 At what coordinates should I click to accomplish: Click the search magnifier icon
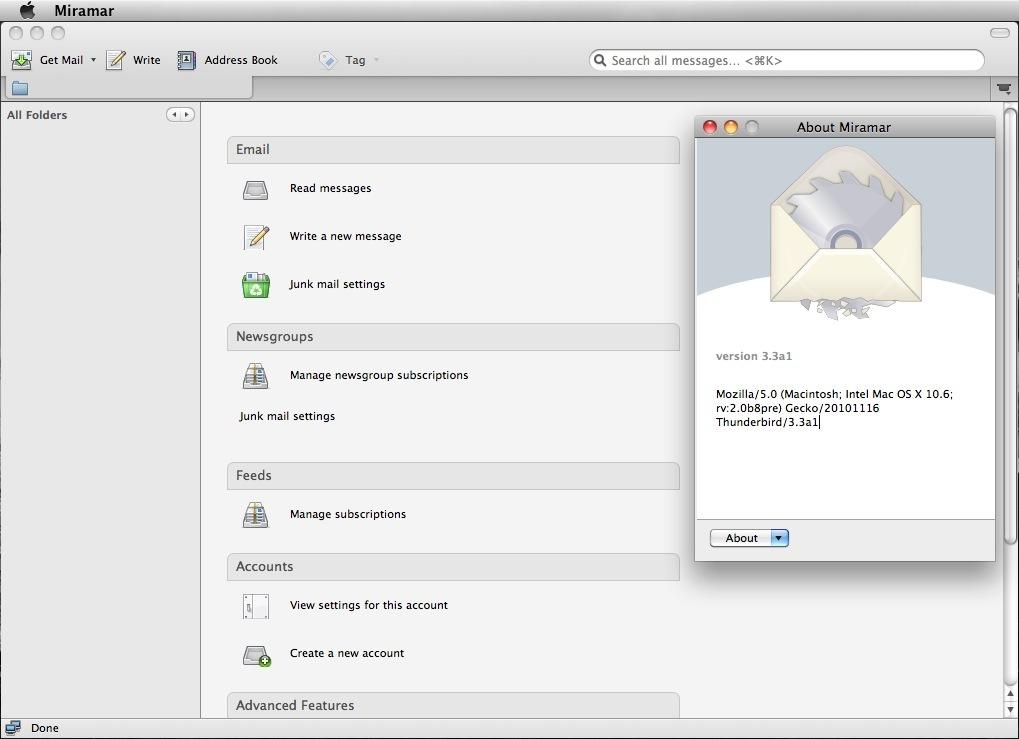[x=600, y=60]
